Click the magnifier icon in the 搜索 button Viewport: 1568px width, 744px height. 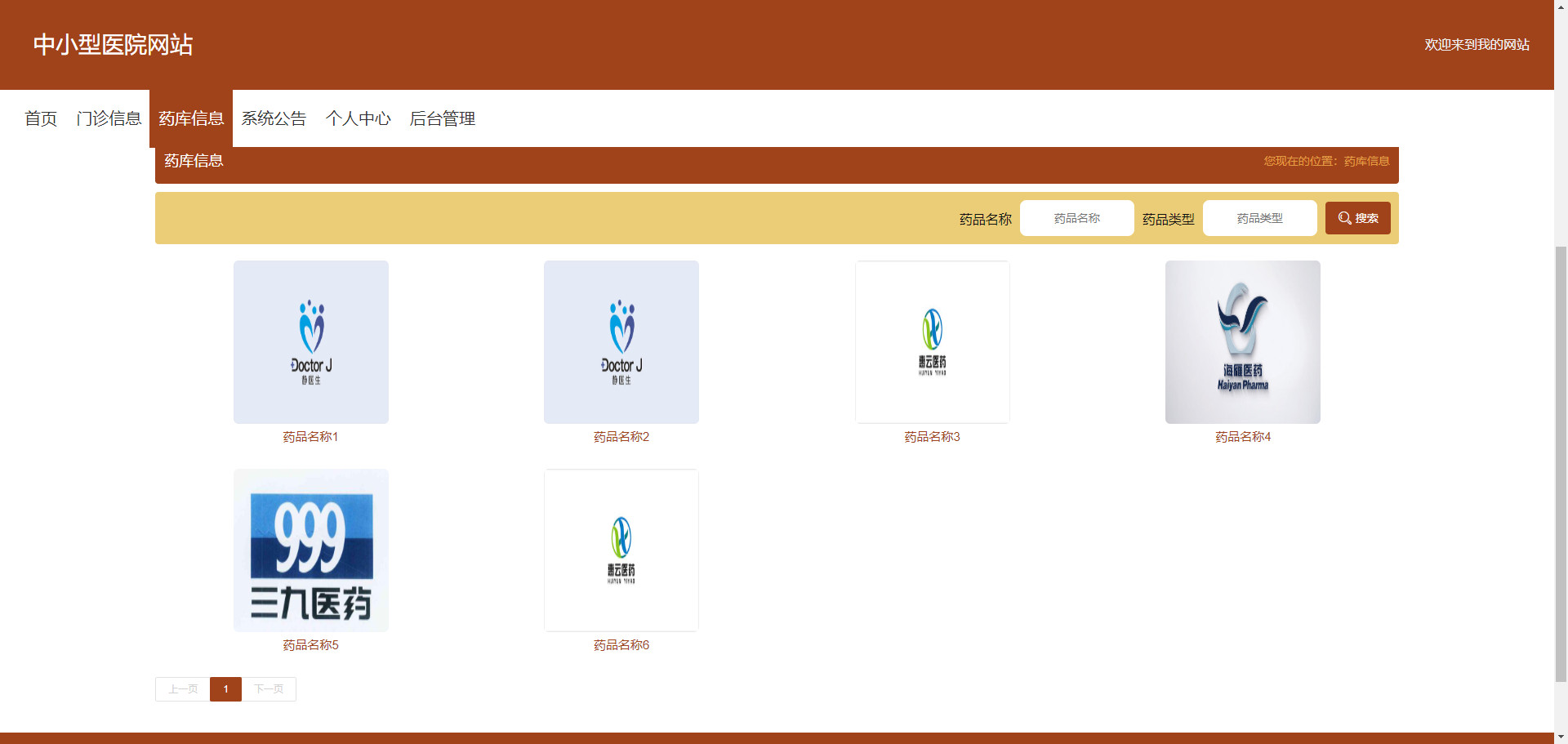1344,218
